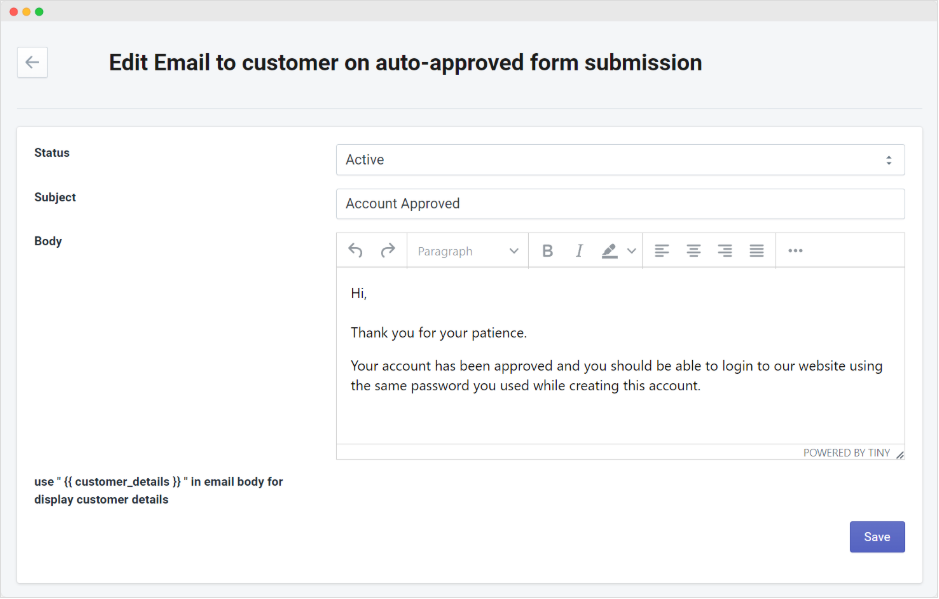This screenshot has width=939, height=599.
Task: Open more toolbar options ellipsis
Action: (x=795, y=251)
